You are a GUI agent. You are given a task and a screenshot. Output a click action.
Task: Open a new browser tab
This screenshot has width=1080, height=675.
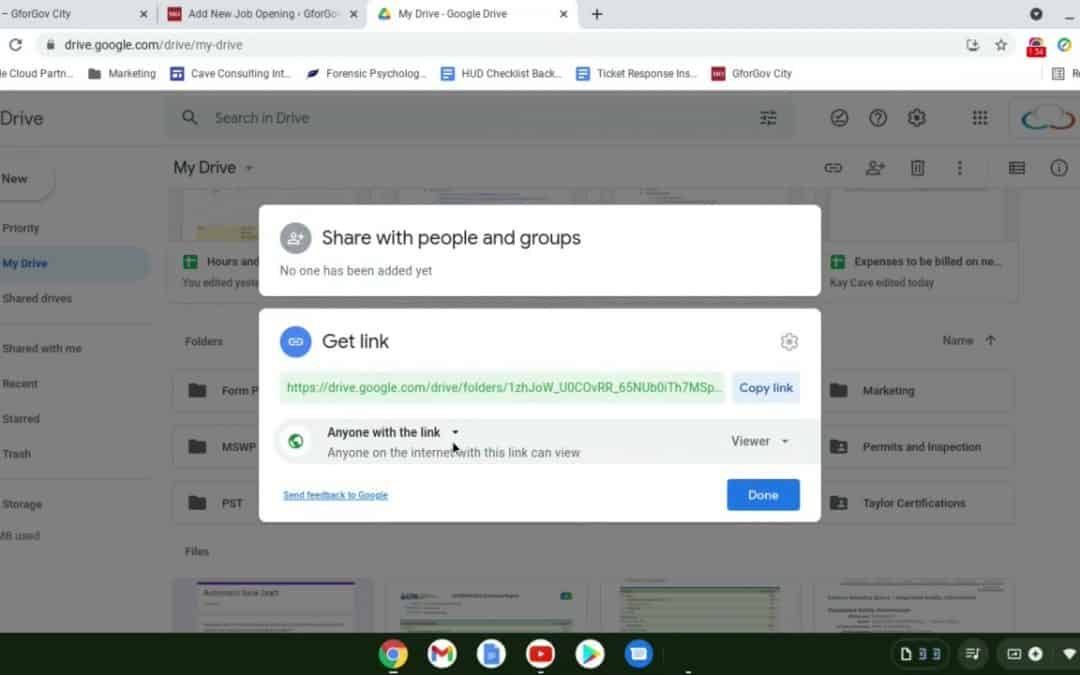[597, 14]
